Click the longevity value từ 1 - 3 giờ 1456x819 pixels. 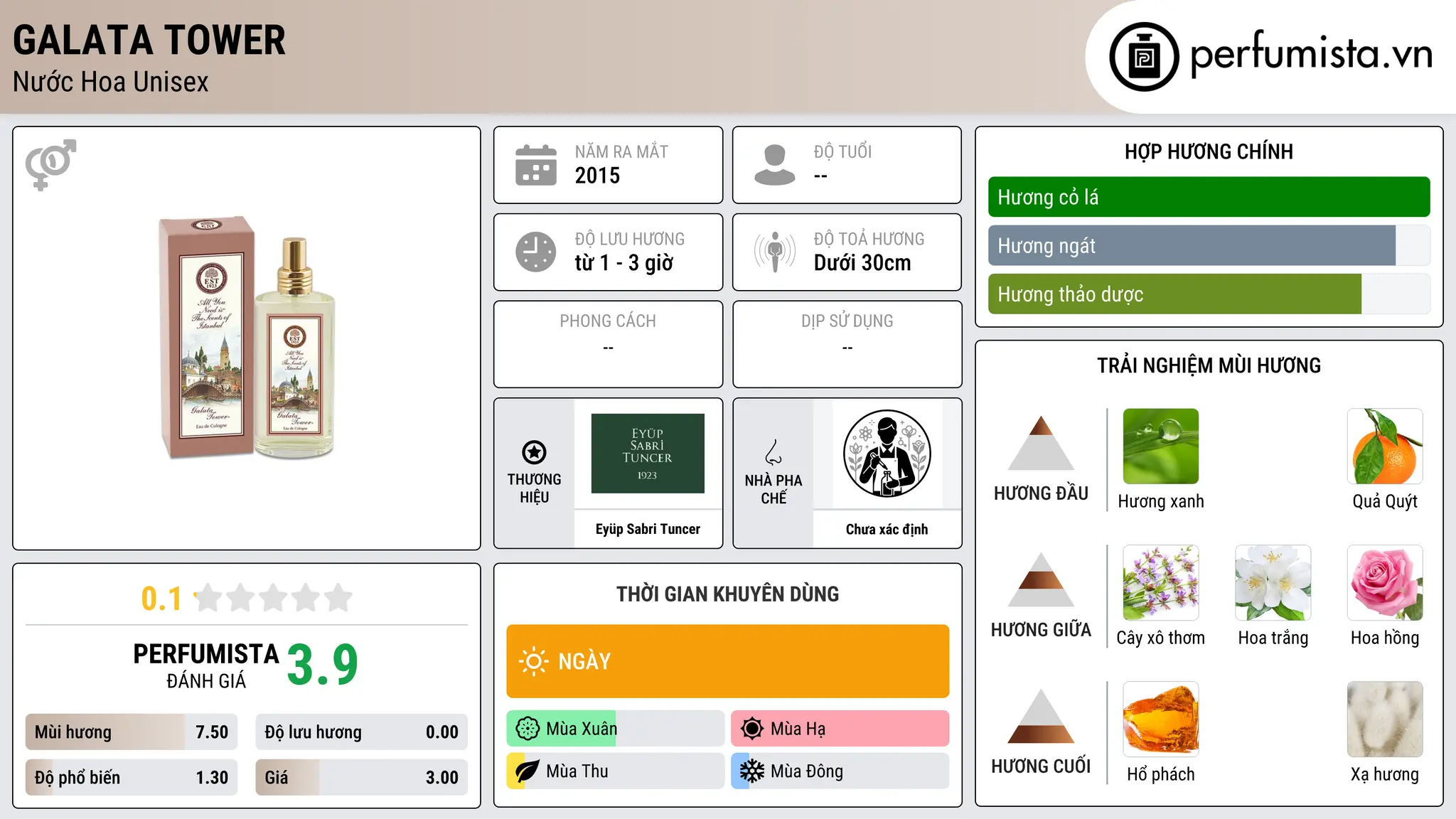[x=623, y=263]
